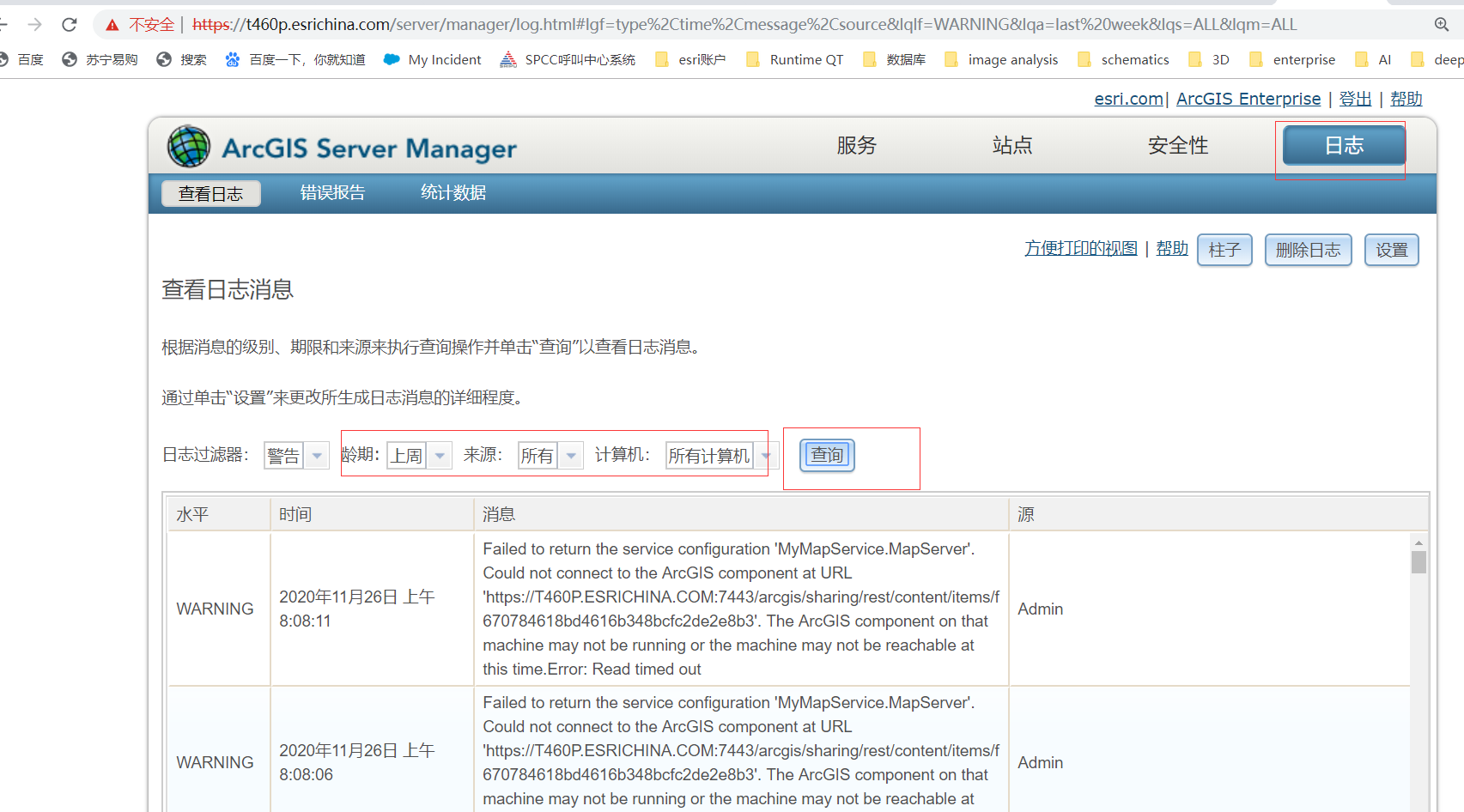Click the ArcGIS Server Manager globe logo

[x=188, y=146]
